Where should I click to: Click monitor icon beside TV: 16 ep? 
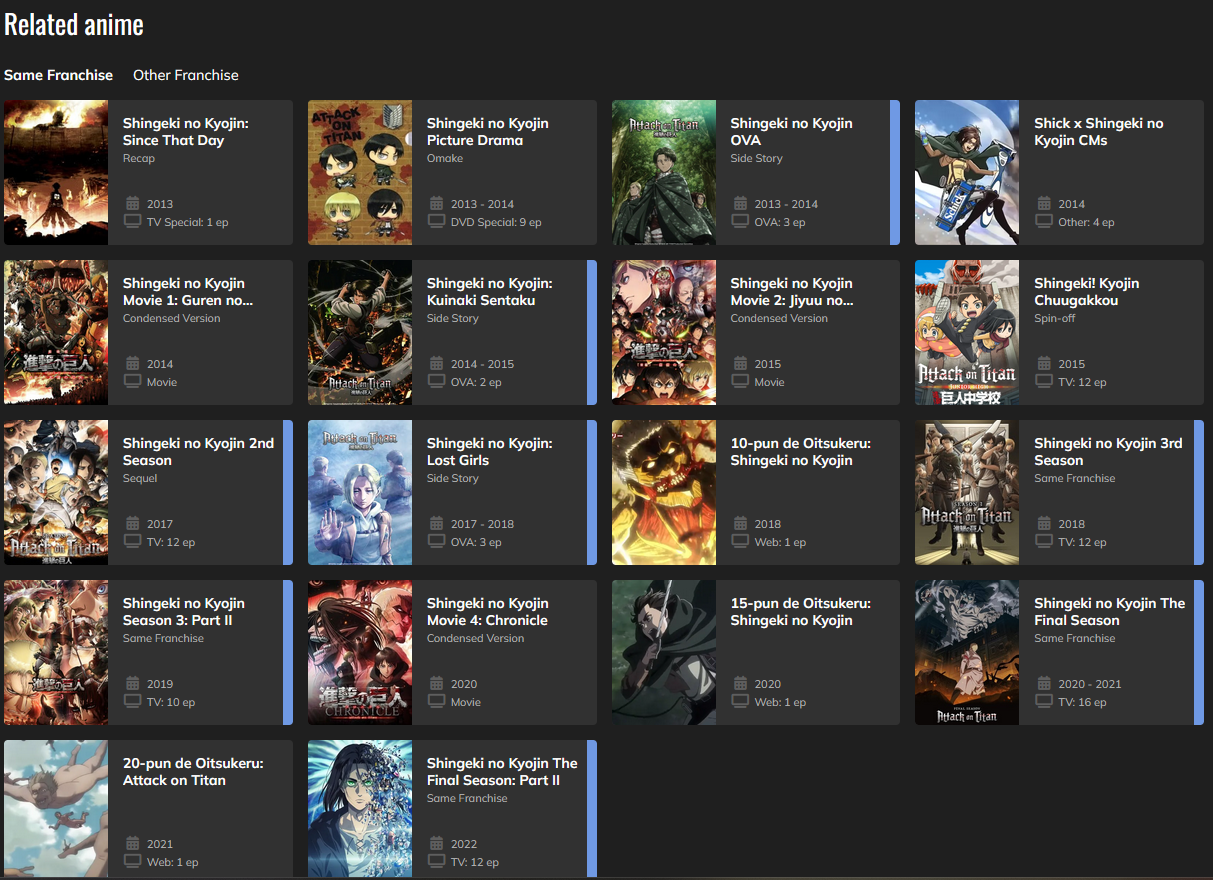[1043, 701]
